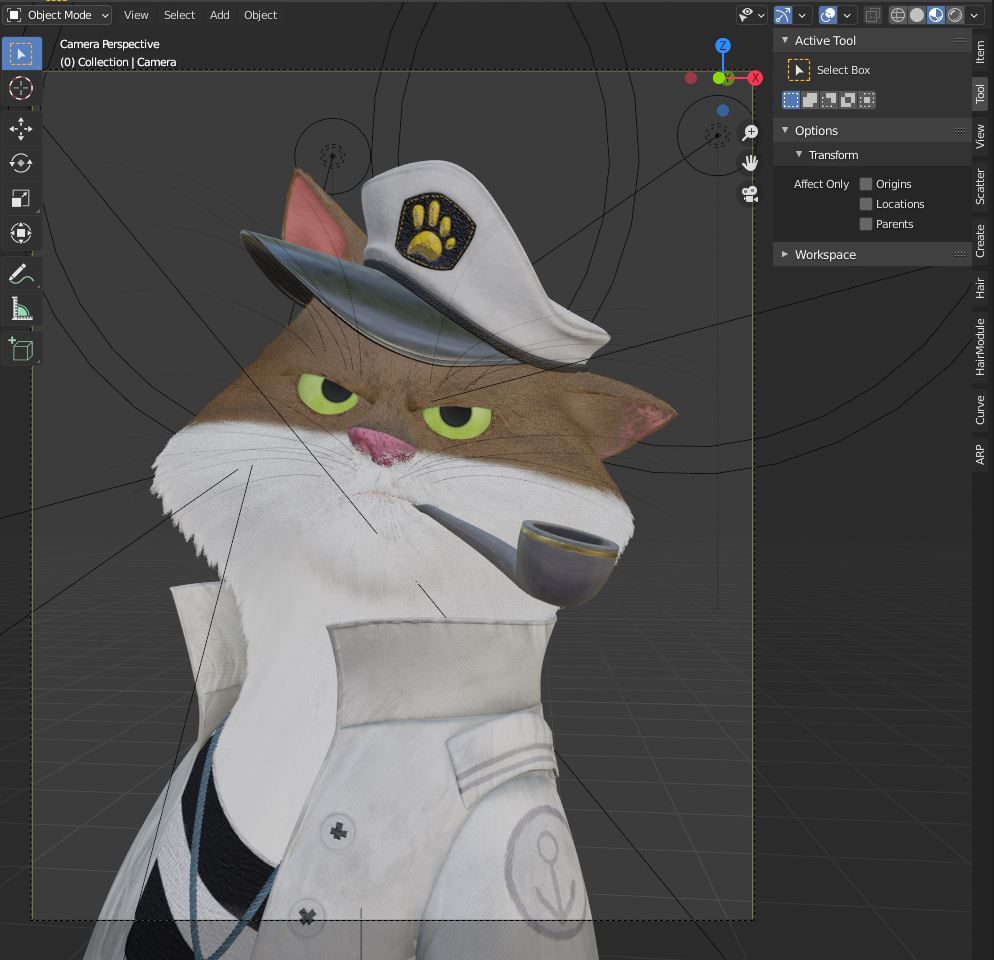Select the Add Cube tool

[20, 348]
